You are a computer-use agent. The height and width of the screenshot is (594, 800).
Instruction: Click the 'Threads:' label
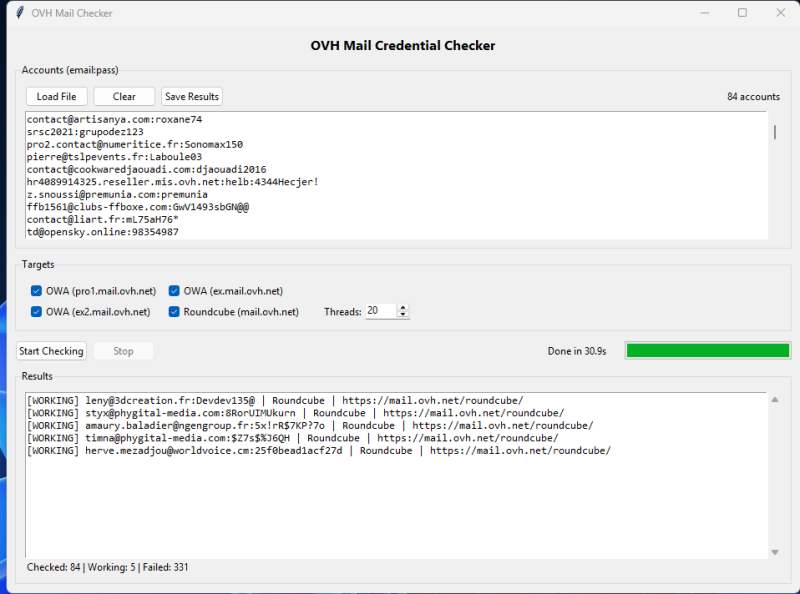point(343,312)
